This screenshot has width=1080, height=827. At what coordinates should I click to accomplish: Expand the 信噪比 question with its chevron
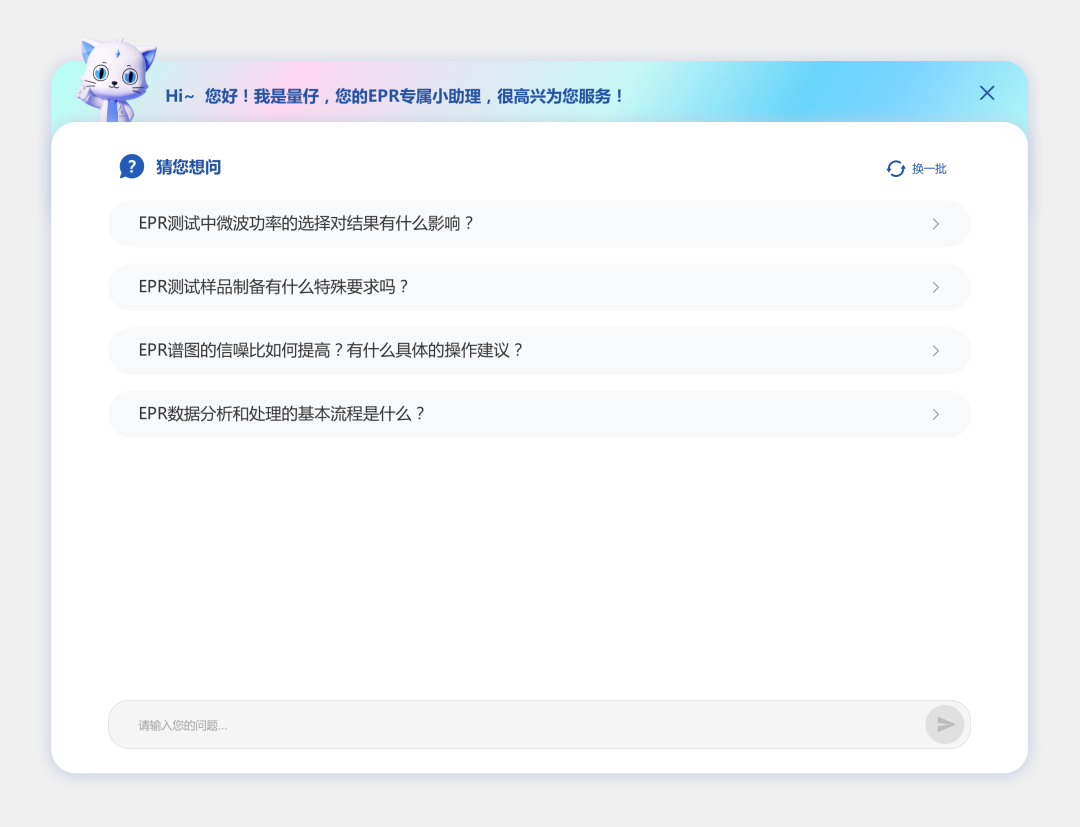(x=936, y=350)
